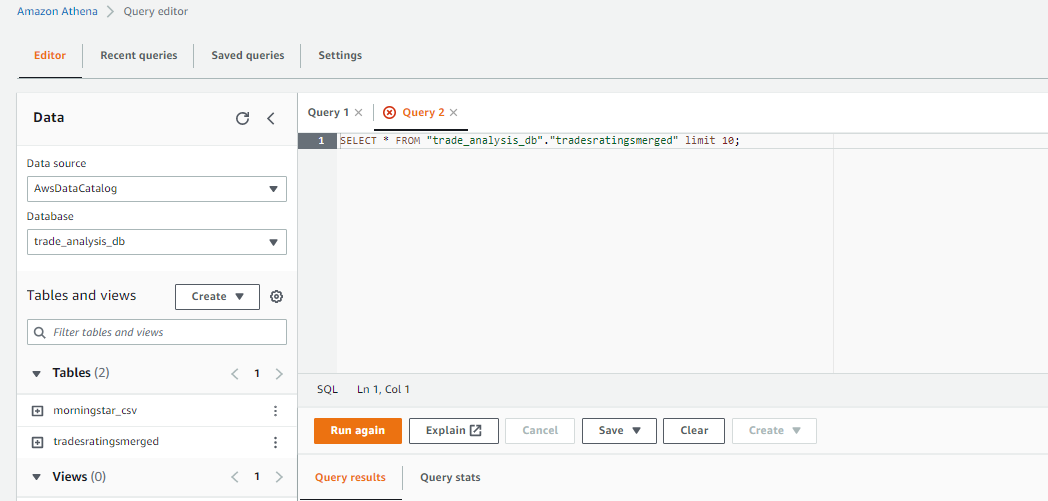Select the Query 2 tab
This screenshot has height=501, width=1048.
tap(423, 112)
